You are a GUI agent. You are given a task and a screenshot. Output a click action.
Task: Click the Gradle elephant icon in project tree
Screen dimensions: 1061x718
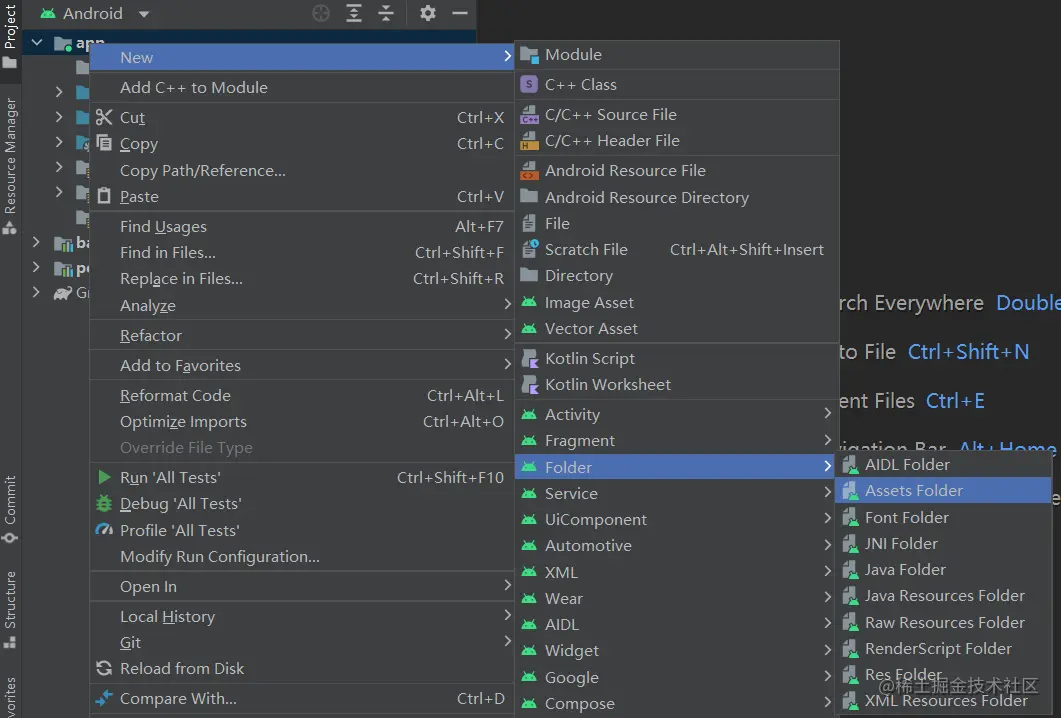63,293
